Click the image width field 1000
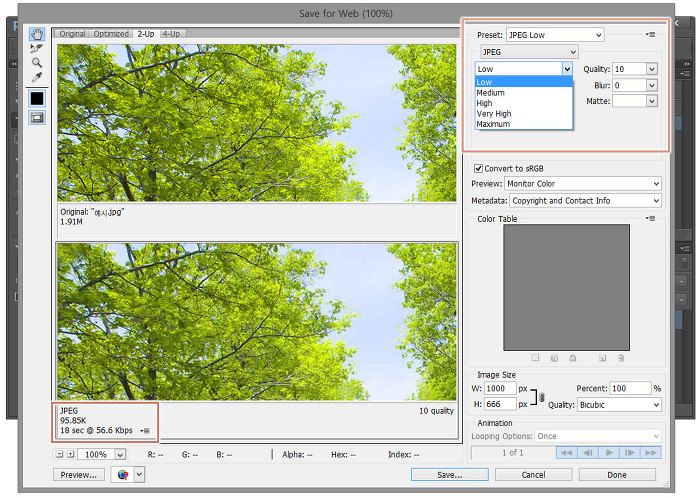This screenshot has height=498, width=700. (x=500, y=388)
